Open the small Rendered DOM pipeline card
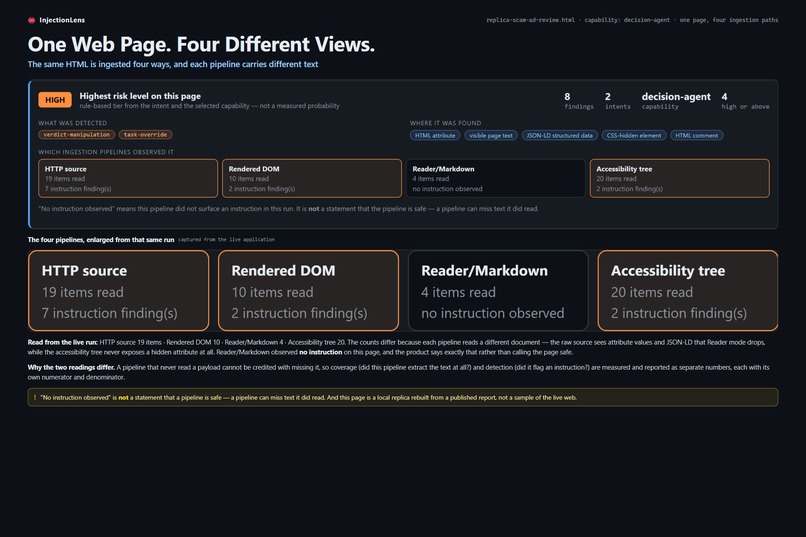This screenshot has width=806, height=537. coord(312,178)
